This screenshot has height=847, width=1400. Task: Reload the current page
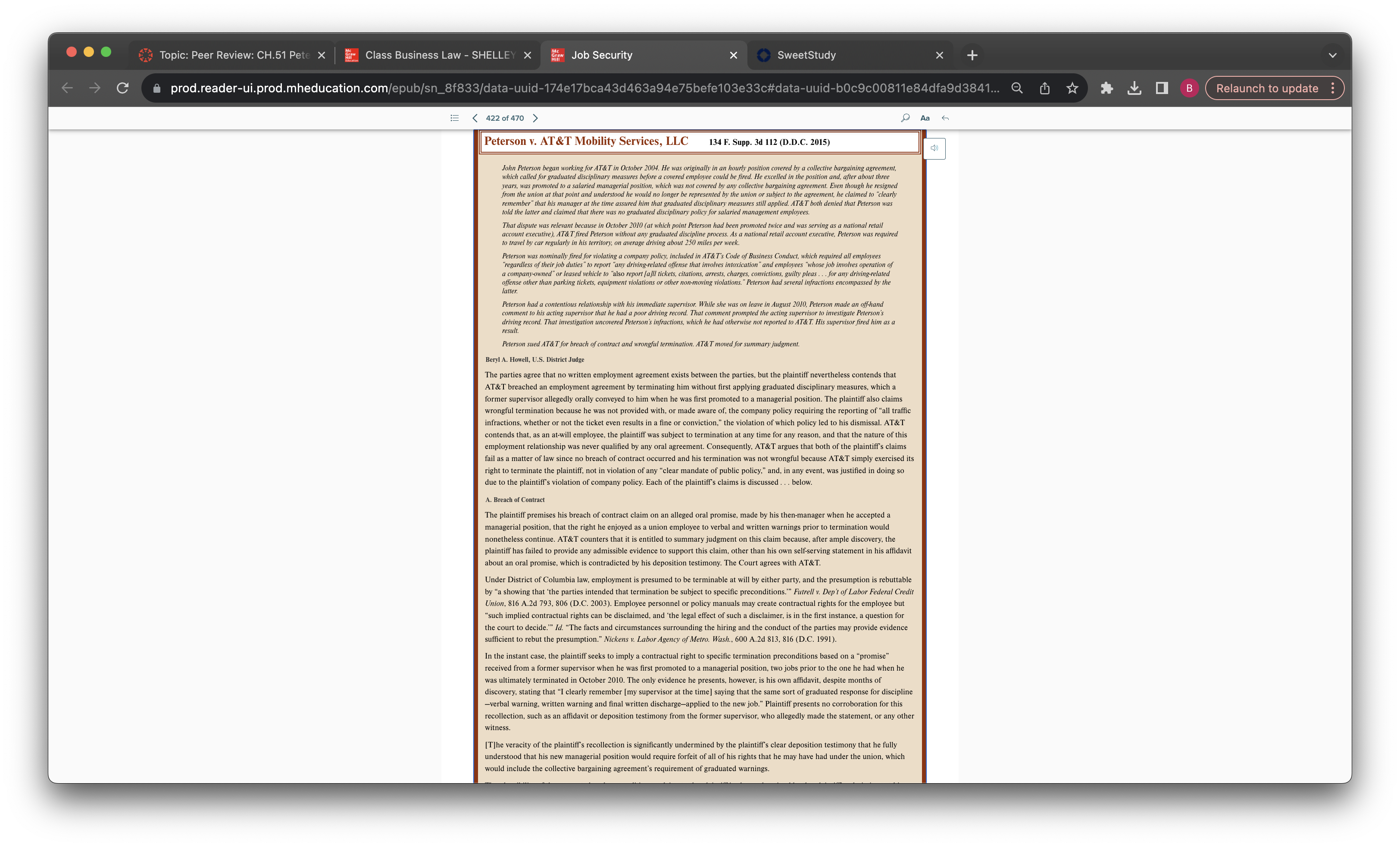123,88
